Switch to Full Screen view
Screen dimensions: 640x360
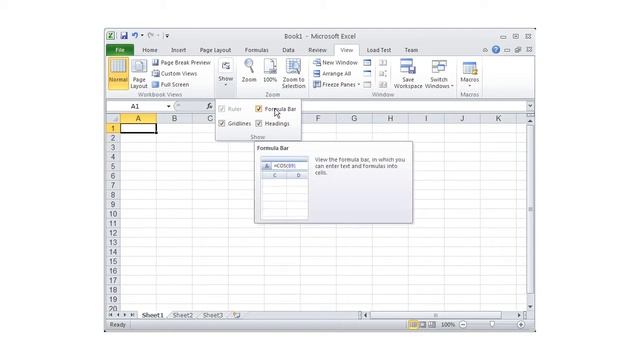(x=170, y=84)
